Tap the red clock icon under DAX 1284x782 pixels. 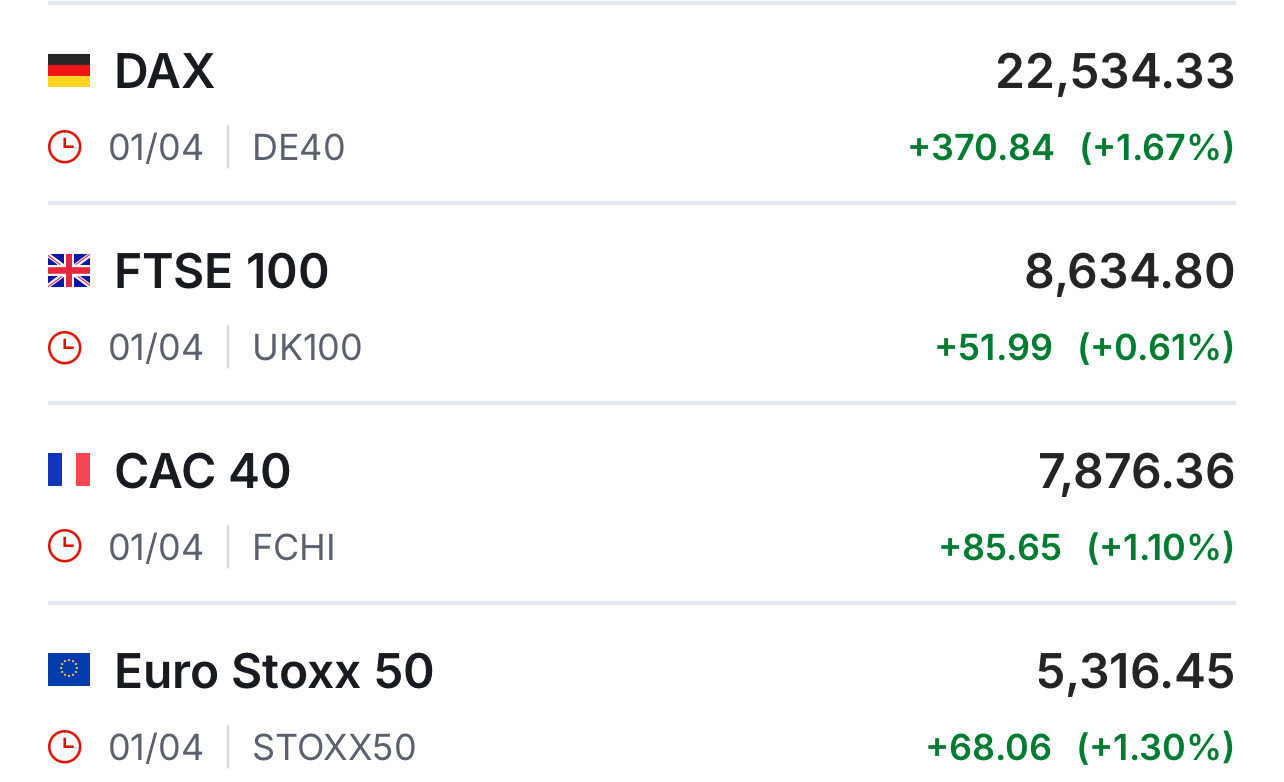[x=65, y=147]
